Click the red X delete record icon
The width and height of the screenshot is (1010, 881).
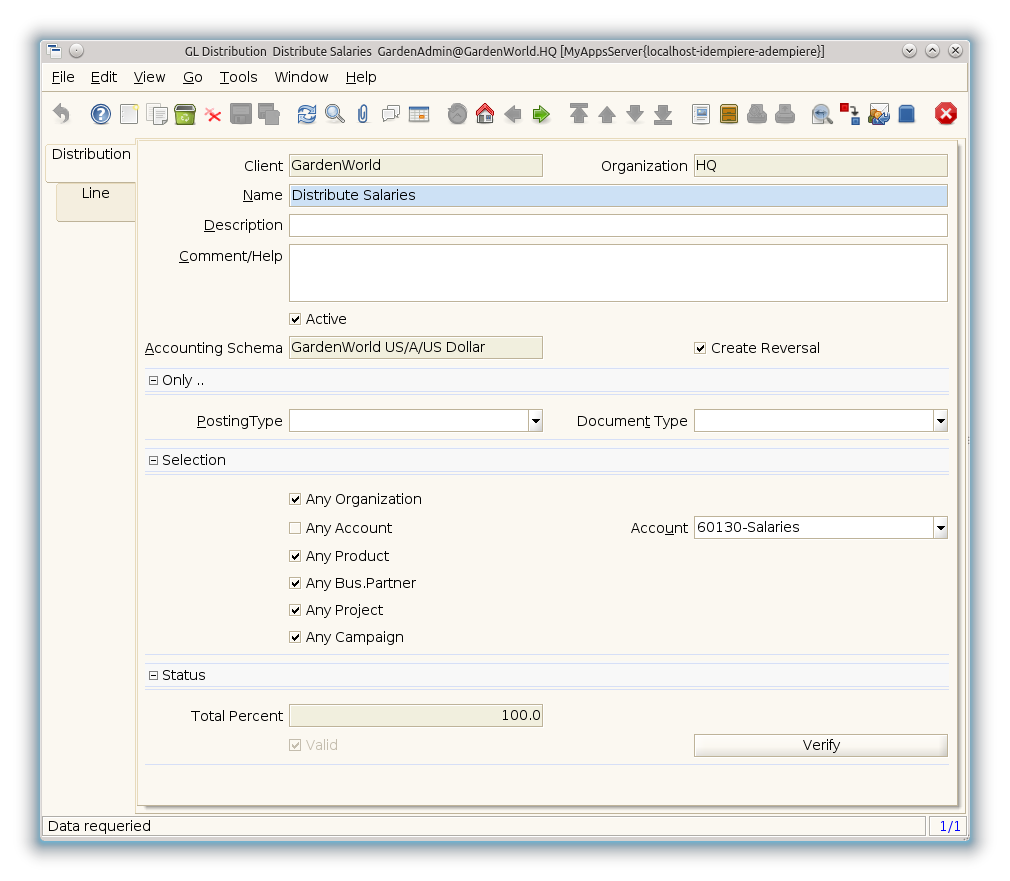(x=213, y=114)
